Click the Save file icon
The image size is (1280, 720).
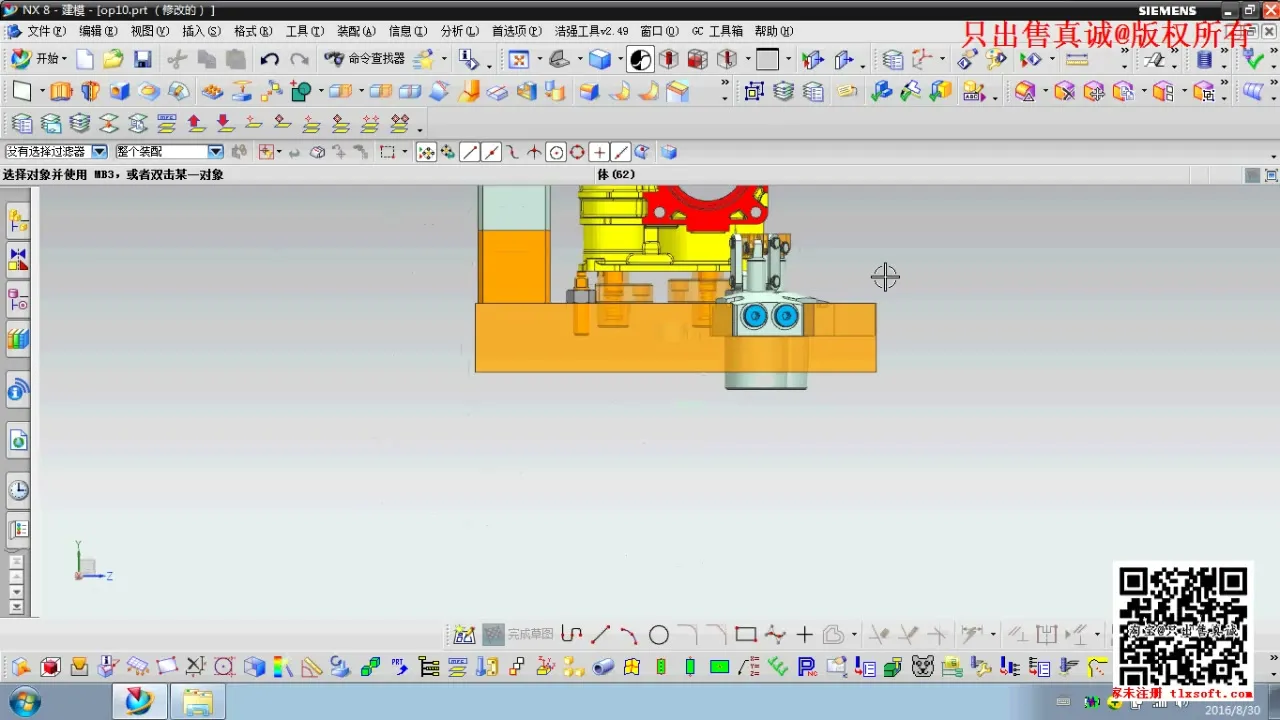[x=143, y=60]
